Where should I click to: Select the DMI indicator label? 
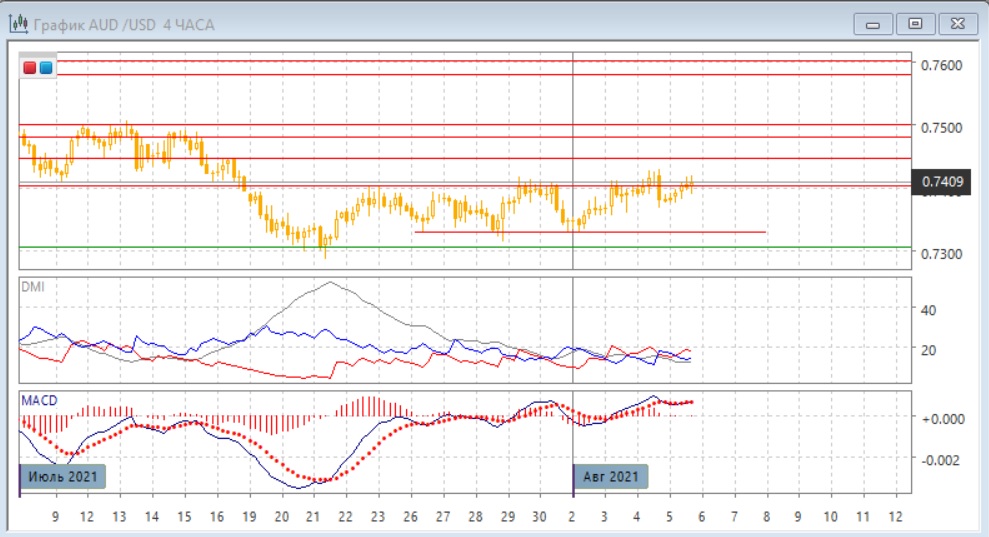tap(33, 287)
